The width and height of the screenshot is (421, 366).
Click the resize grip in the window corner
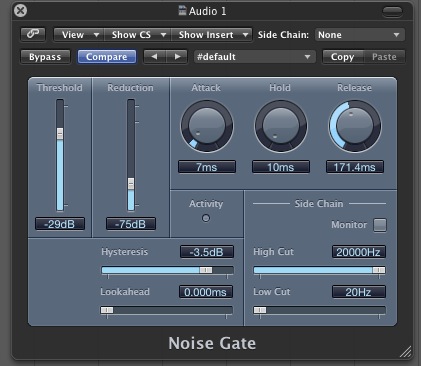(405, 352)
